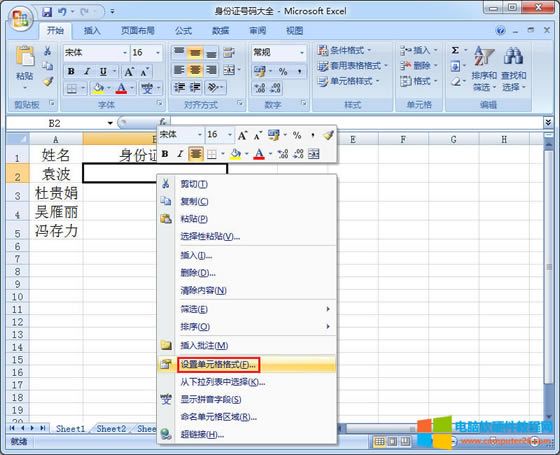Click the Merge and Center icon in ribbon
This screenshot has width=560, height=455.
pos(229,70)
